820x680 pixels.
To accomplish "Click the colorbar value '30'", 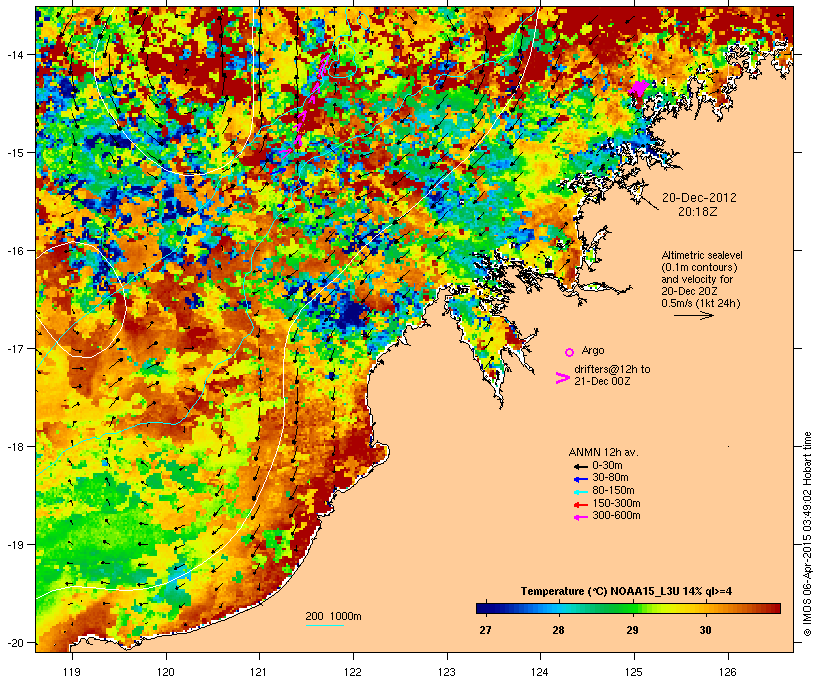I will point(705,630).
